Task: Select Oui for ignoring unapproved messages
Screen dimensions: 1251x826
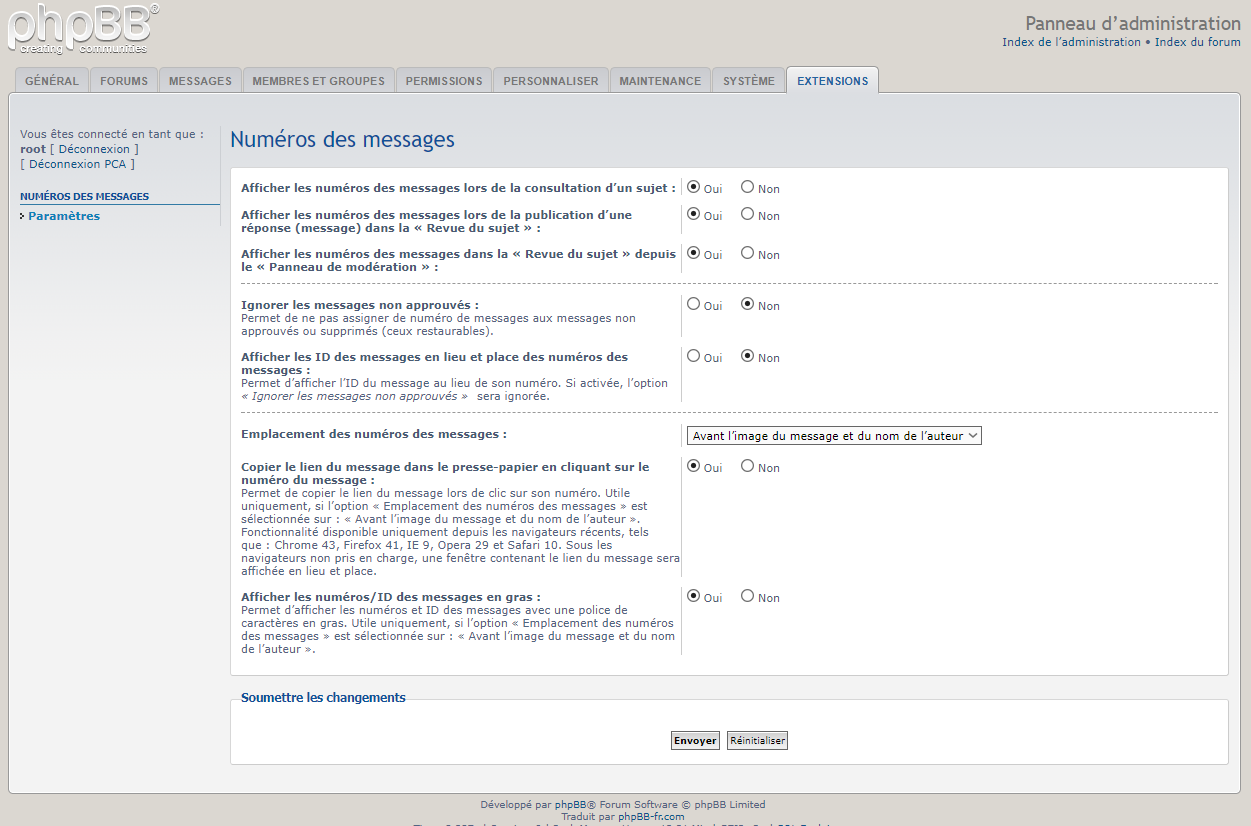Action: tap(693, 304)
